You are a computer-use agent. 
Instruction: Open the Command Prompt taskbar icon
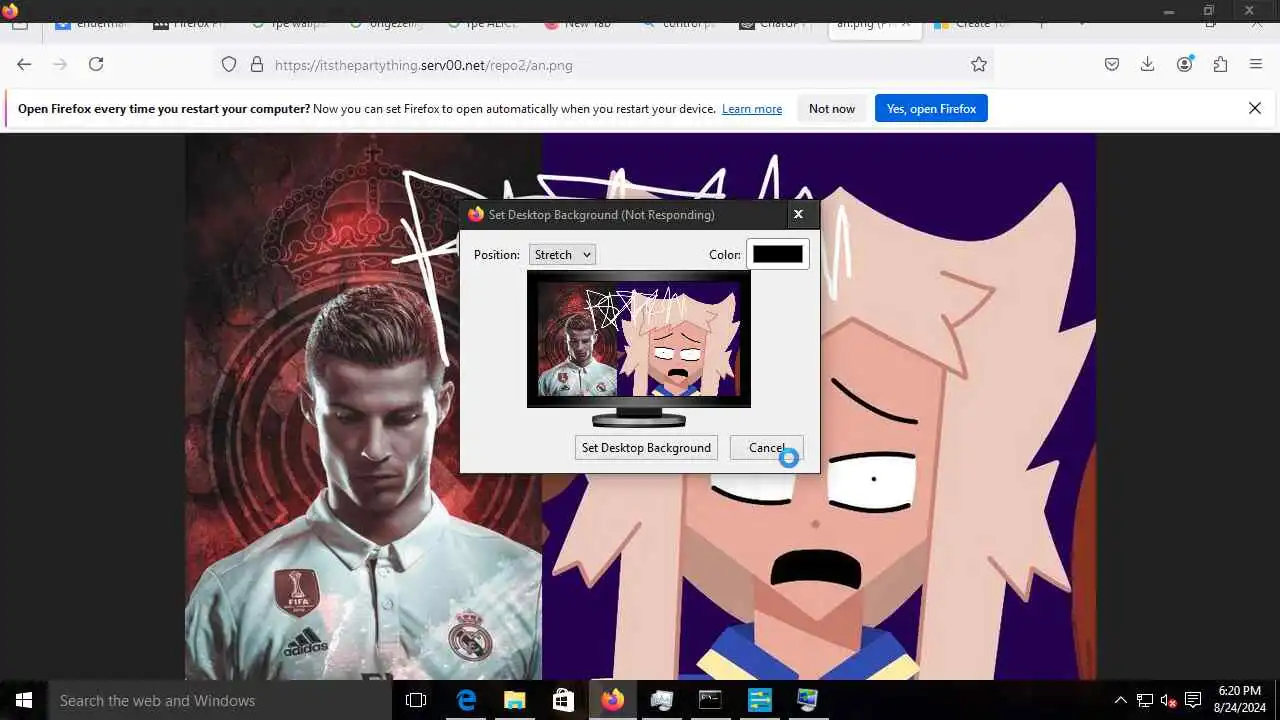pos(710,700)
